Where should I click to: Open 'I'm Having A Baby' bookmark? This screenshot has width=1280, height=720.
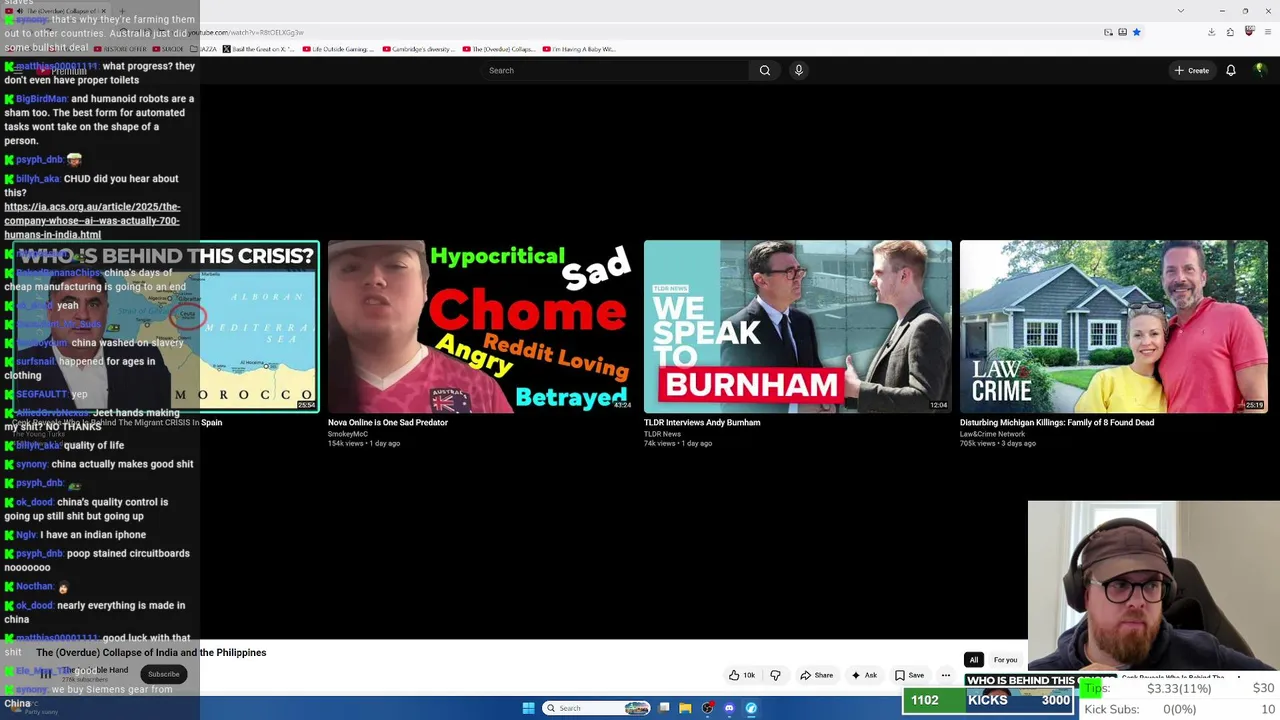point(580,49)
